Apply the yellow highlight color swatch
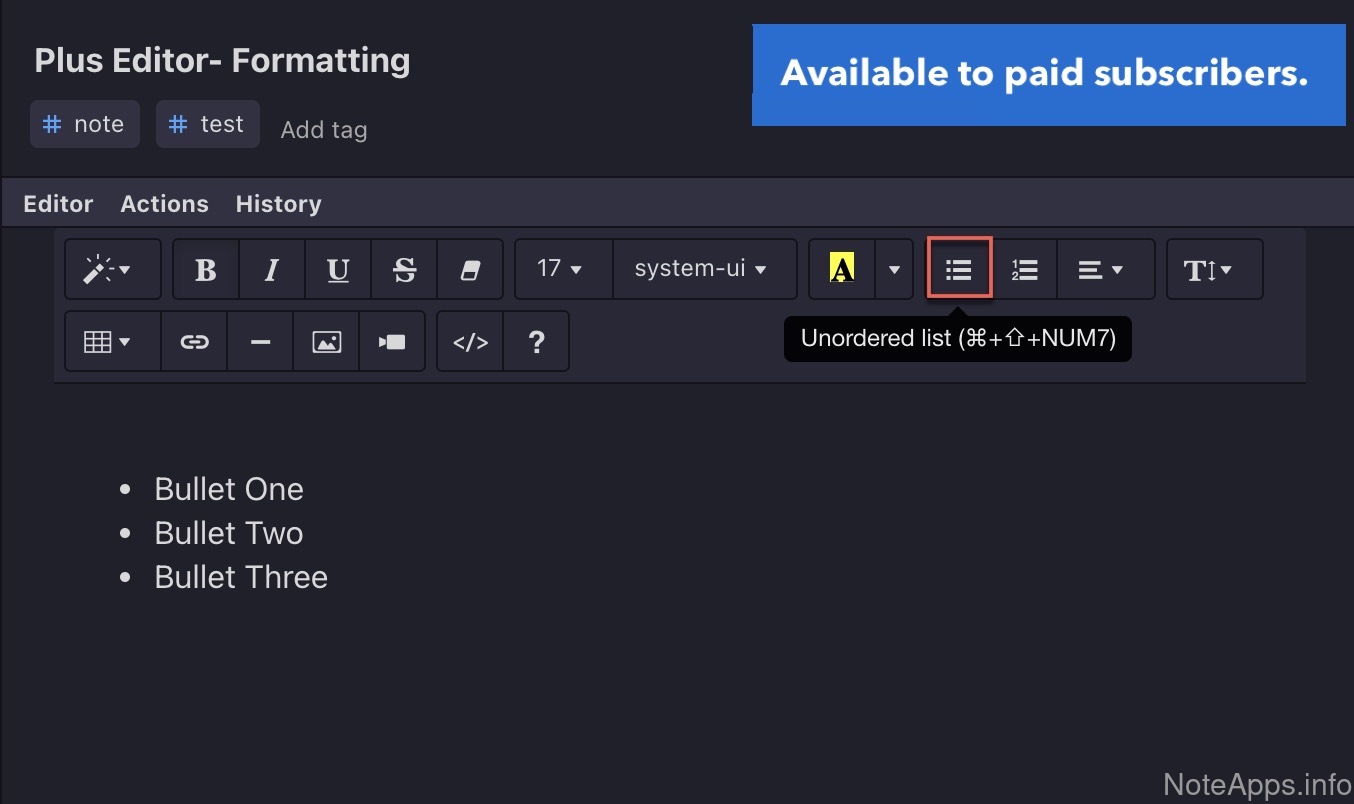The image size is (1354, 804). [842, 269]
